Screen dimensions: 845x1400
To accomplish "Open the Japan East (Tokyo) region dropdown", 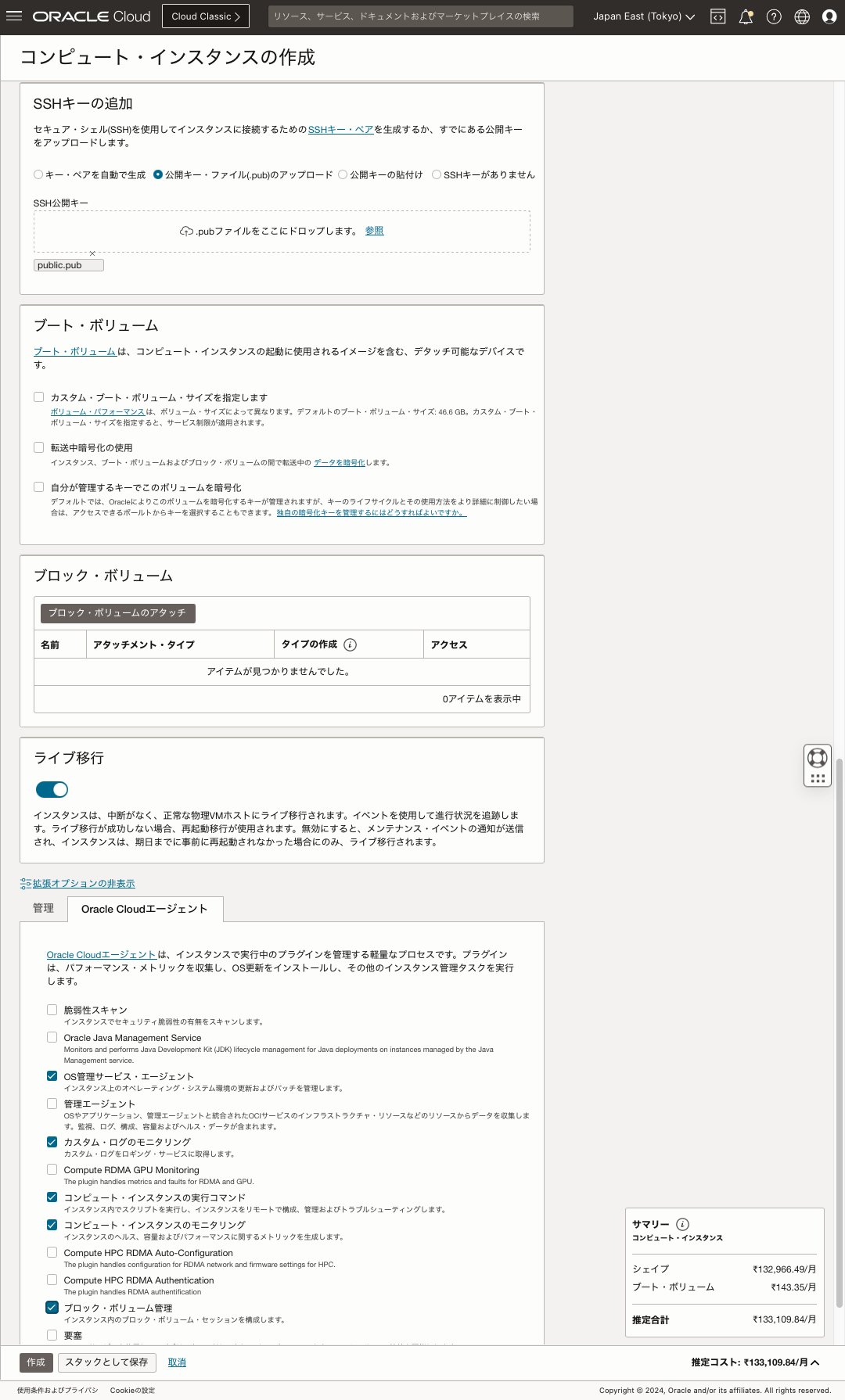I will [644, 16].
